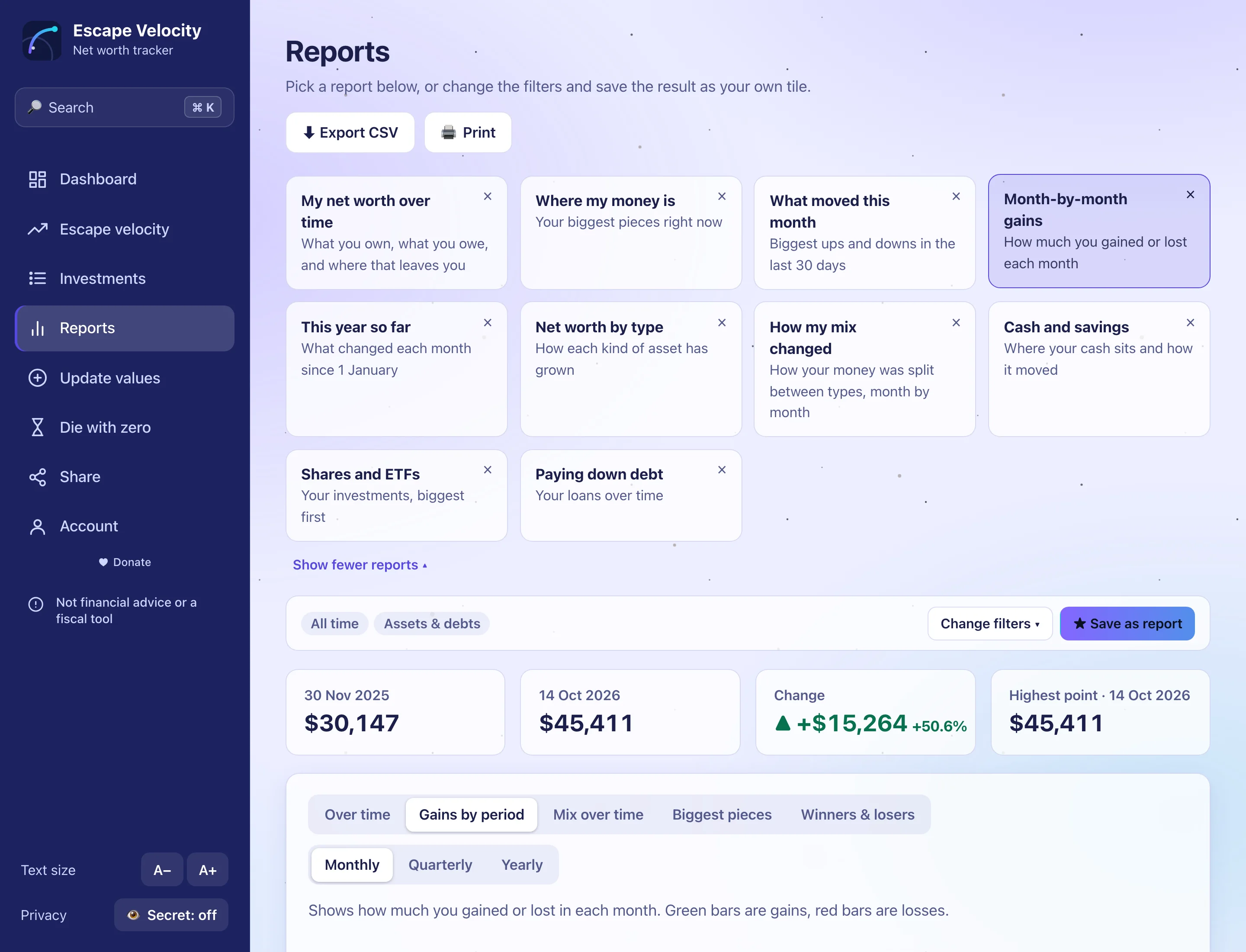Toggle the Assets & debts filter chip

(x=432, y=624)
